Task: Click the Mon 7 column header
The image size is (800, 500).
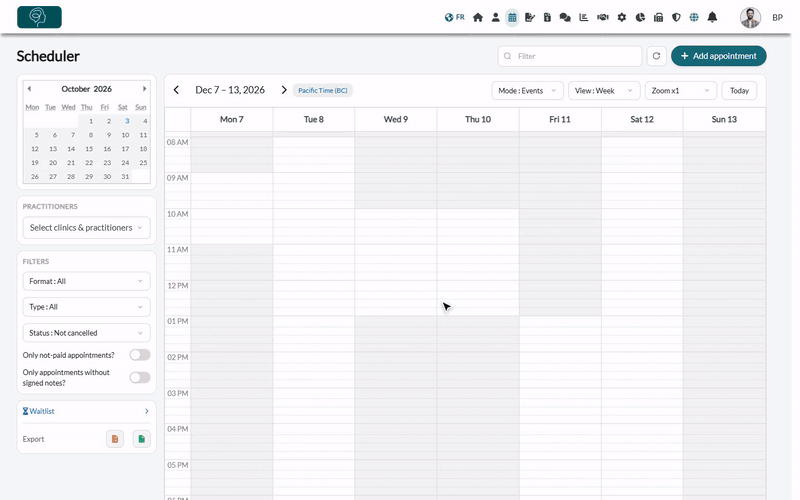Action: tap(232, 119)
